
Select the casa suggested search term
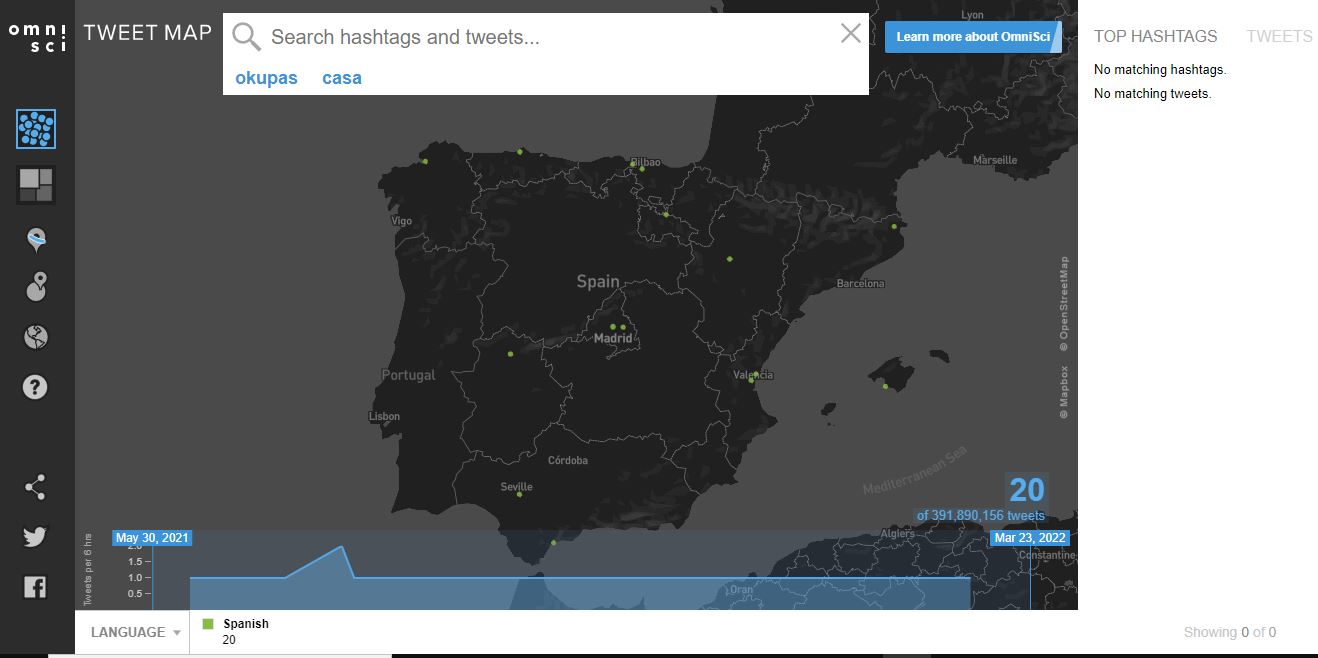(x=341, y=77)
